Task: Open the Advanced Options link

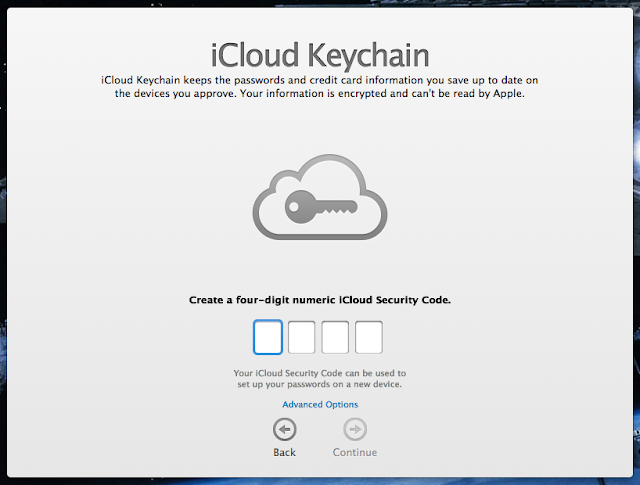Action: click(x=320, y=405)
